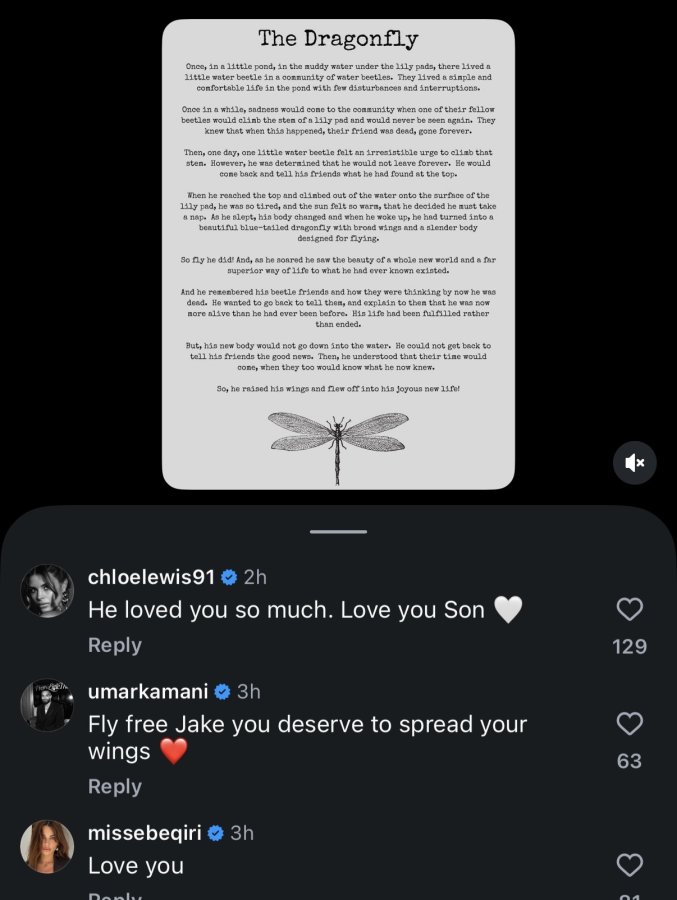Tap the missebeqiri username

(145, 833)
